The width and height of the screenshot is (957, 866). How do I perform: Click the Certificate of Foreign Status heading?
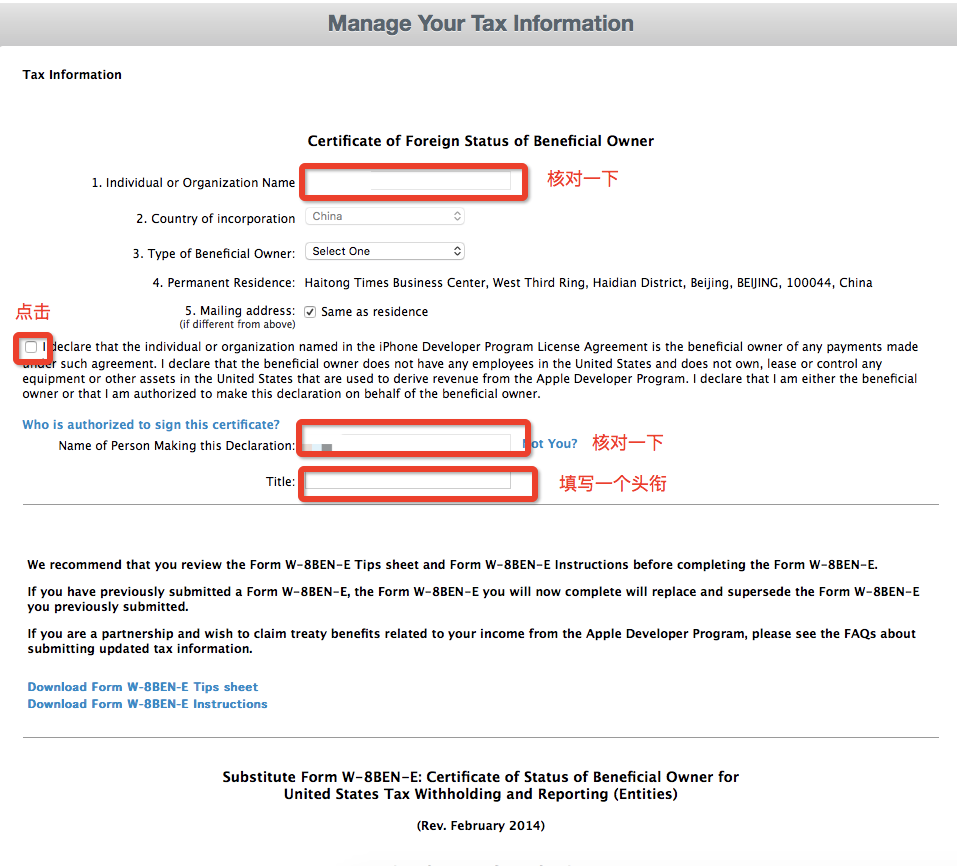[480, 141]
